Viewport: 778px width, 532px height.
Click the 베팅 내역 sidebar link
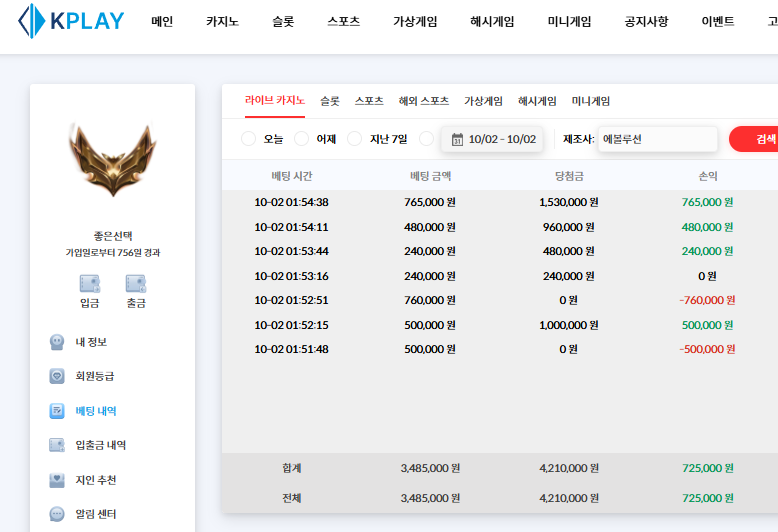pos(96,411)
